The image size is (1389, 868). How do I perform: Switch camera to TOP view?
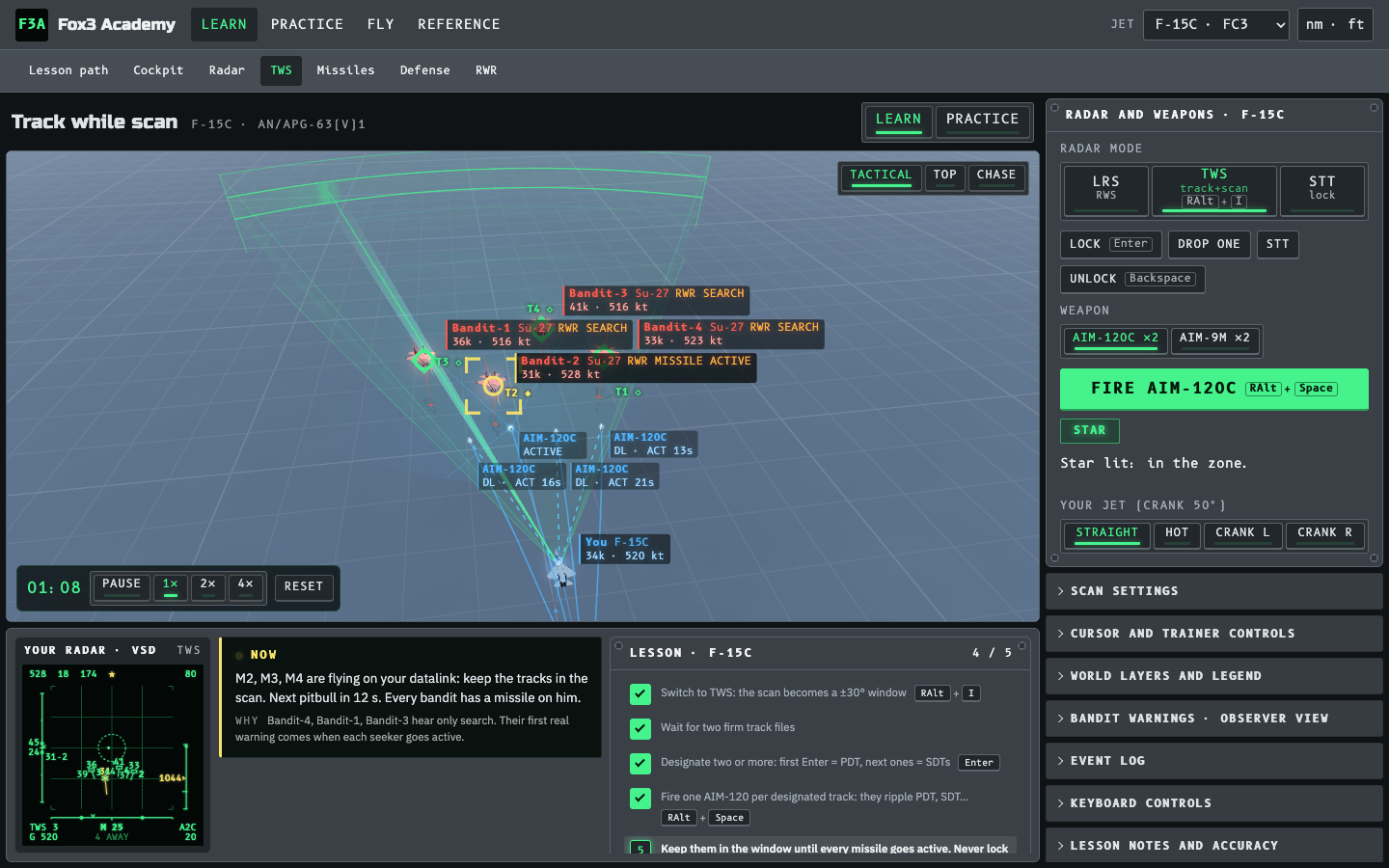pyautogui.click(x=945, y=177)
